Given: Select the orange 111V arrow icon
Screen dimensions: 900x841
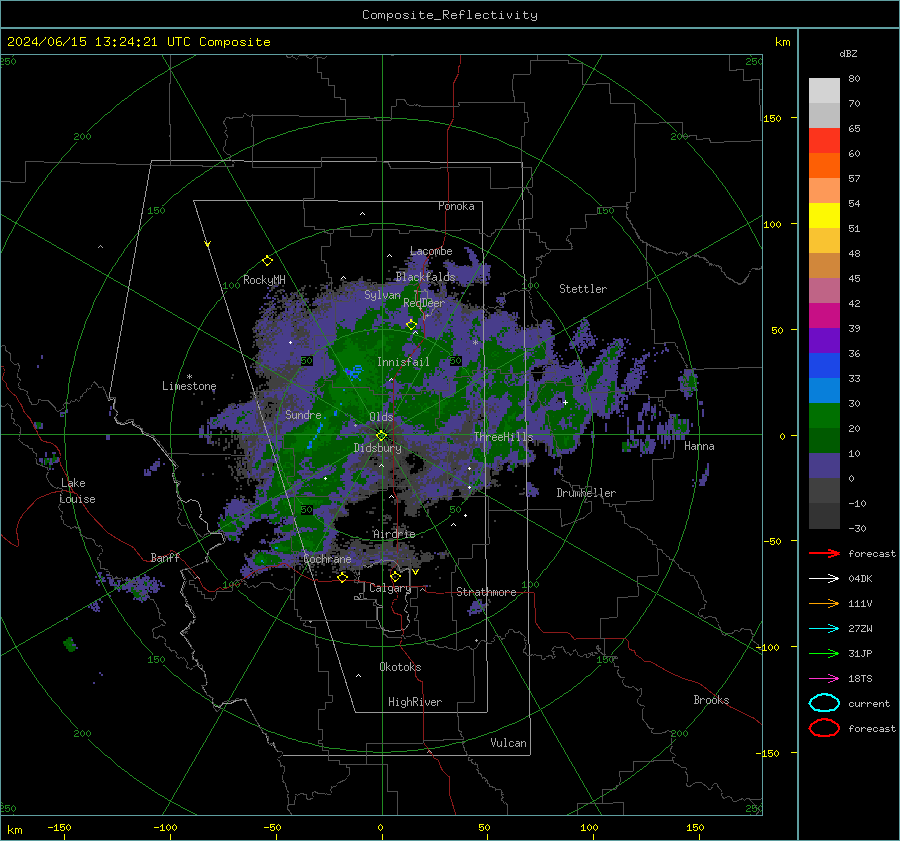Looking at the screenshot, I should pyautogui.click(x=824, y=603).
